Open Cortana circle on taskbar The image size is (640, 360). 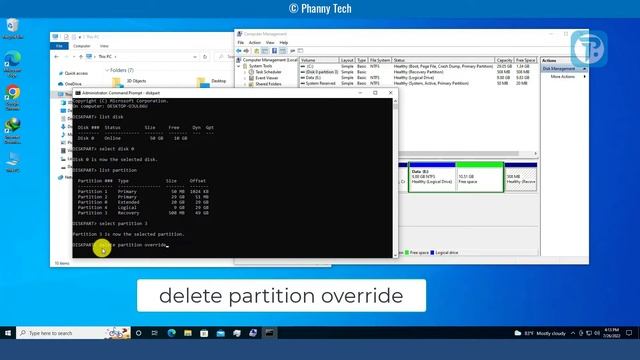[x=139, y=333]
